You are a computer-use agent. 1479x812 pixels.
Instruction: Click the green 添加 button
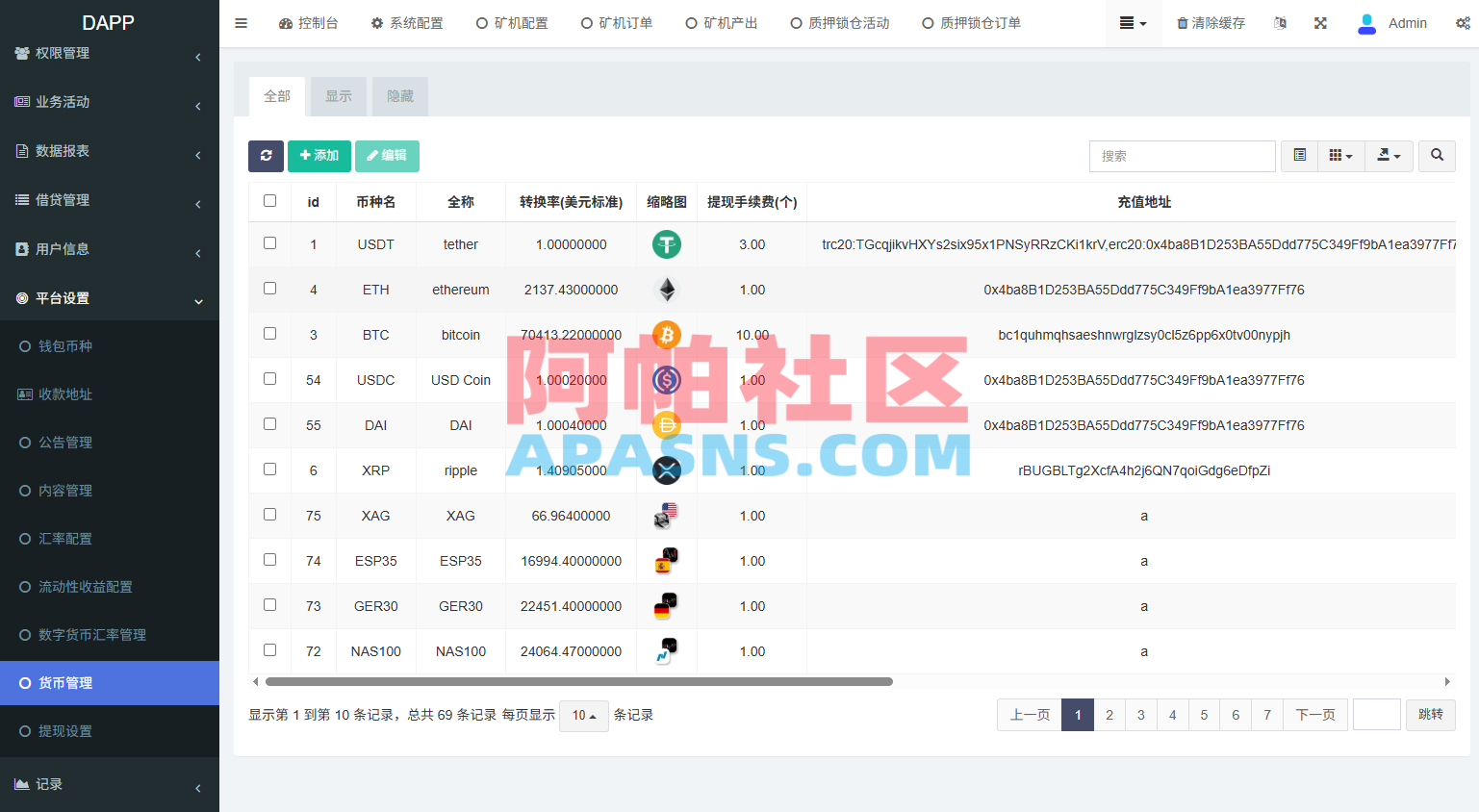coord(319,156)
